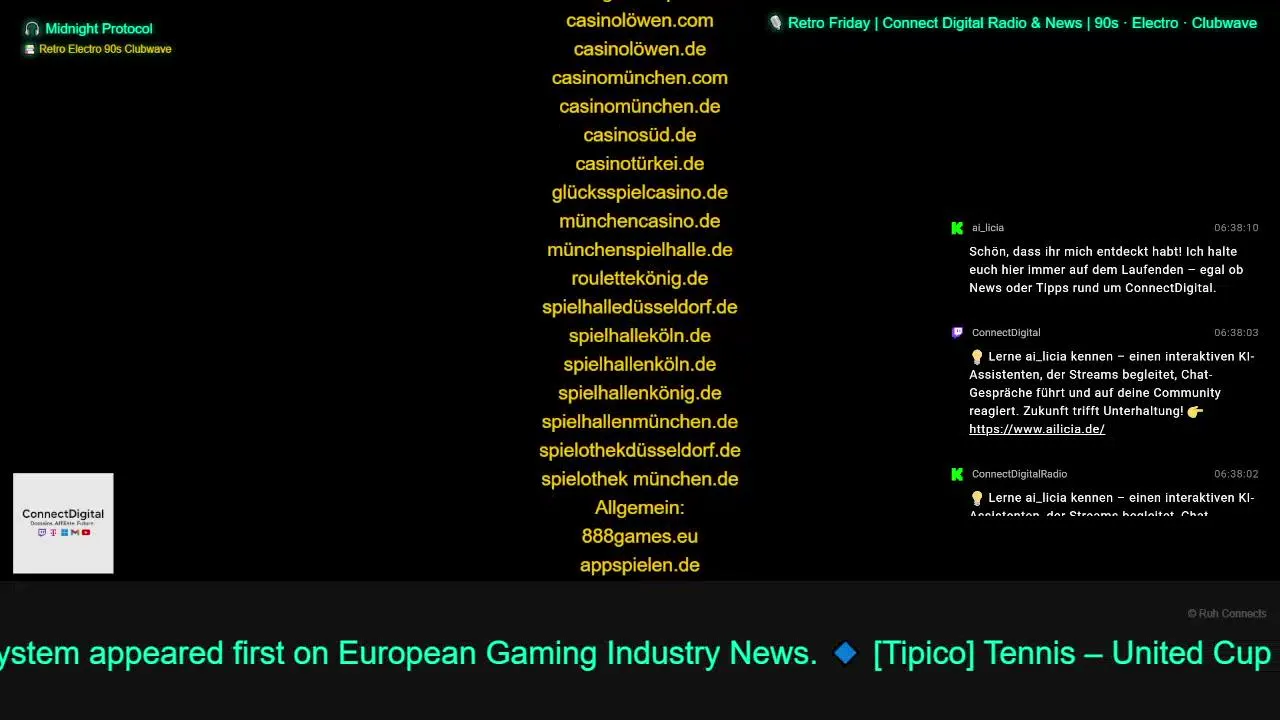This screenshot has width=1280, height=720.
Task: Click the Retro Electro 90s Clubwave subtitle
Action: coord(105,49)
